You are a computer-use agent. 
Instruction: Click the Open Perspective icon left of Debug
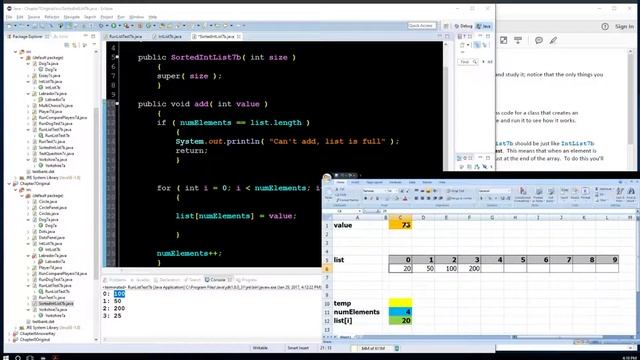pos(446,26)
